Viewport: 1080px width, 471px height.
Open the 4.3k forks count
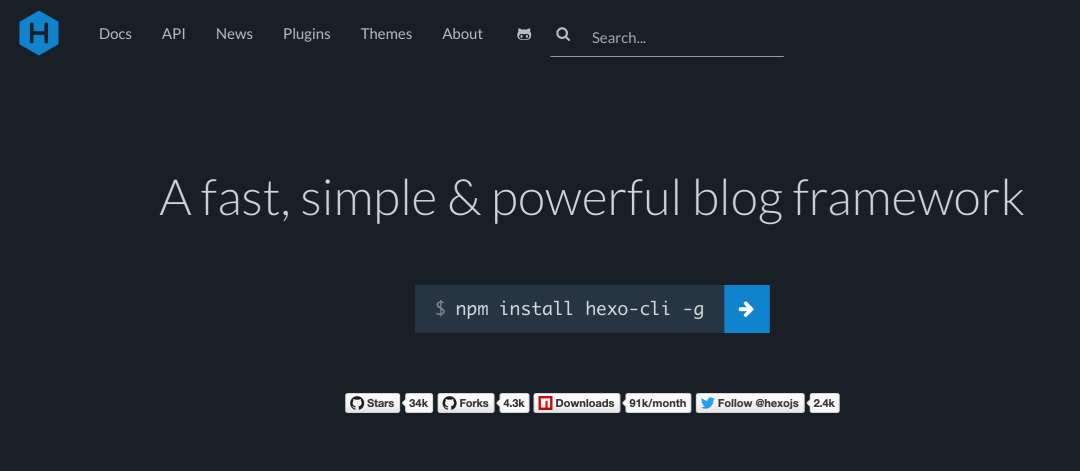pos(514,404)
